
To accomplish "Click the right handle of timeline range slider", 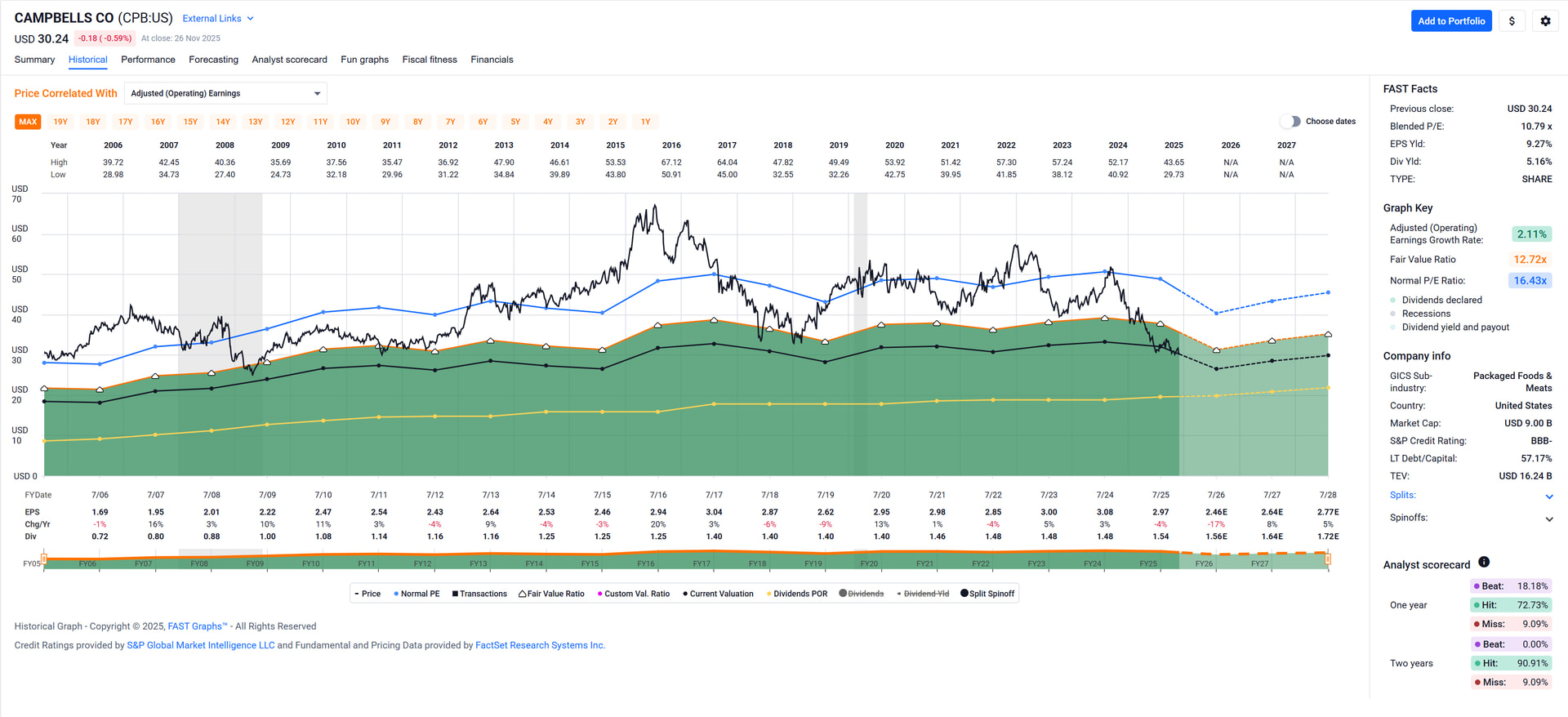I will (x=1328, y=559).
